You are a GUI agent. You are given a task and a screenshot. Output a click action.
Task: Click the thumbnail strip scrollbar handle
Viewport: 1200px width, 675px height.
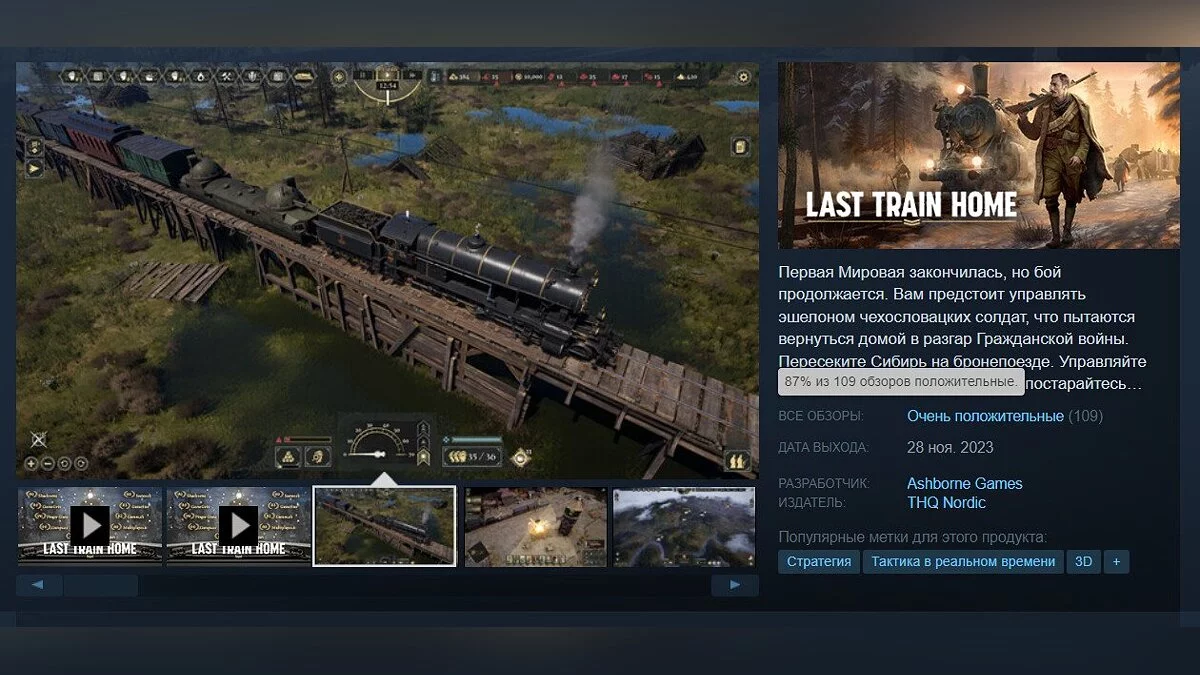point(101,585)
